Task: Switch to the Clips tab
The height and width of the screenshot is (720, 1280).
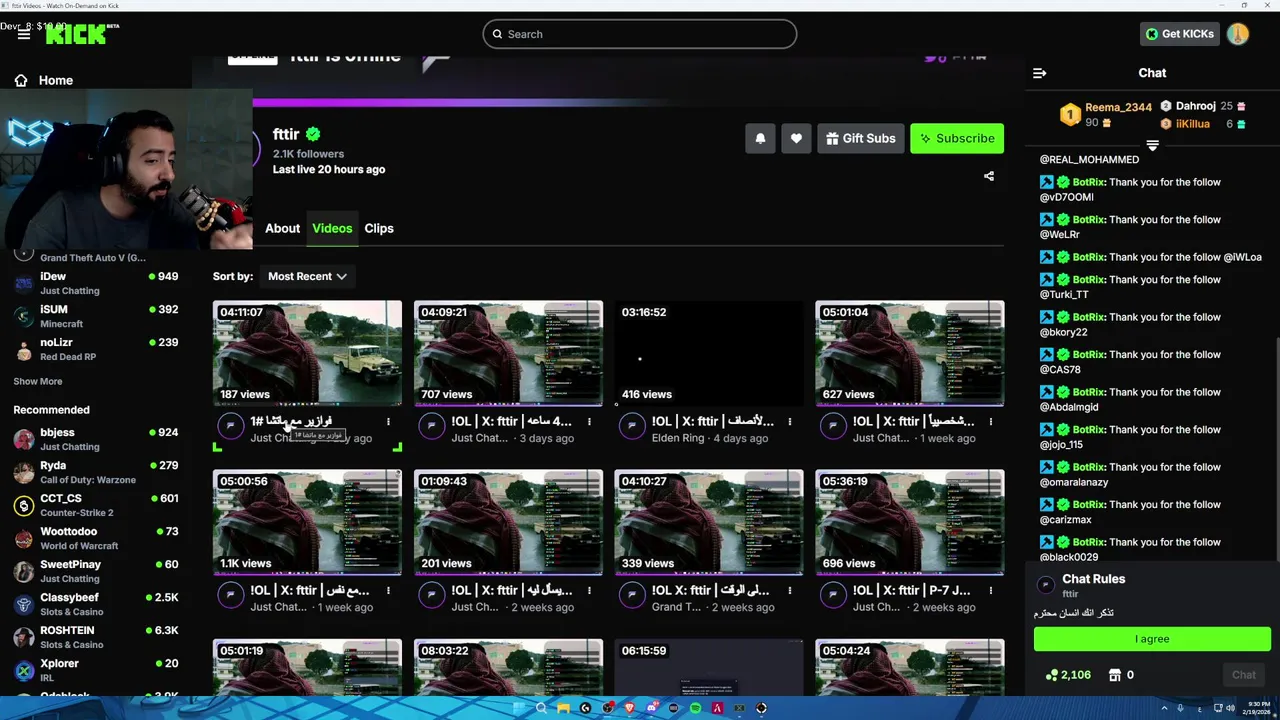Action: pos(379,228)
